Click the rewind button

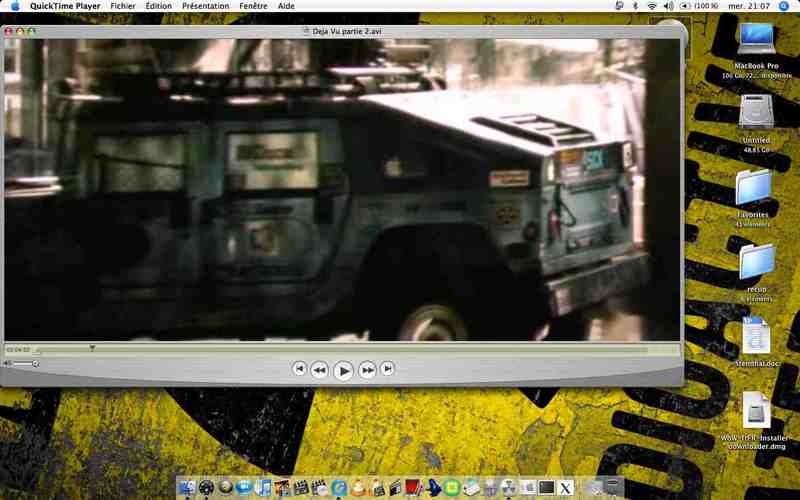click(319, 370)
